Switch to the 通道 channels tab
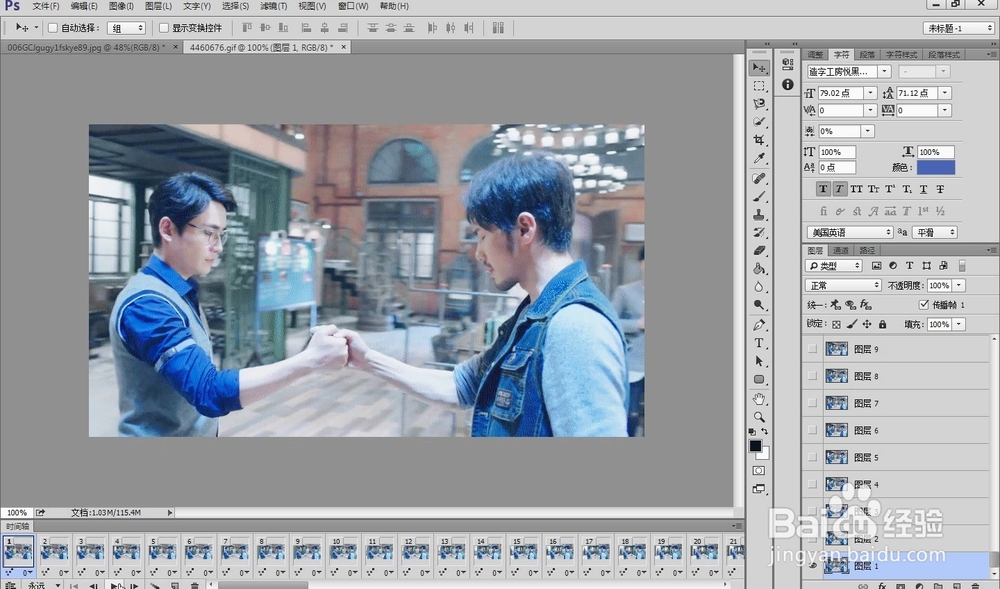 841,251
